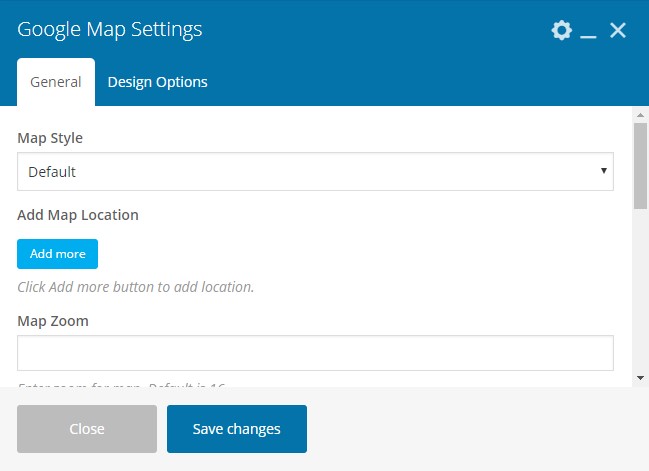649x471 pixels.
Task: Click the gray Close button
Action: coord(87,429)
